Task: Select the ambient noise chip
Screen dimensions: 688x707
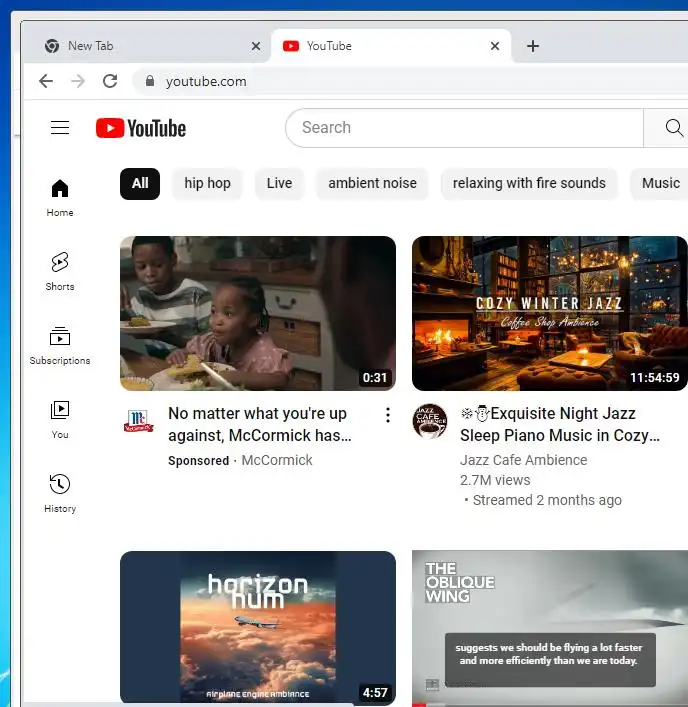Action: coord(372,184)
